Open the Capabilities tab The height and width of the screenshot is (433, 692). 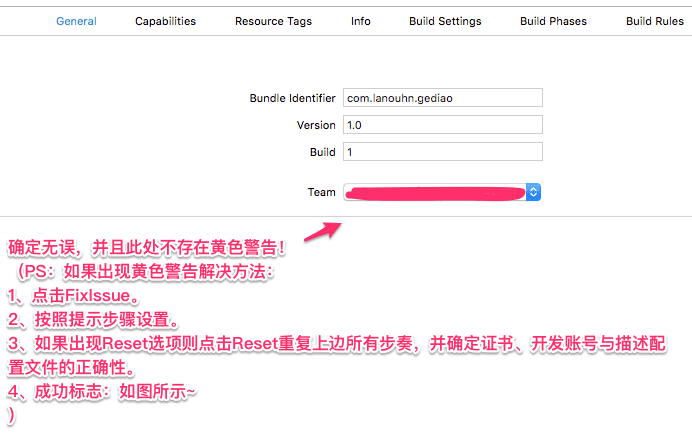click(x=165, y=21)
